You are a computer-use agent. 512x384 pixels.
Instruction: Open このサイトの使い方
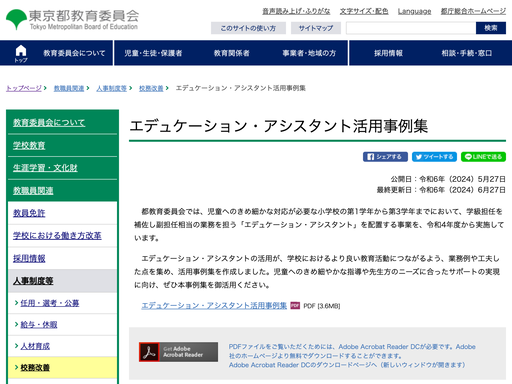pos(248,28)
